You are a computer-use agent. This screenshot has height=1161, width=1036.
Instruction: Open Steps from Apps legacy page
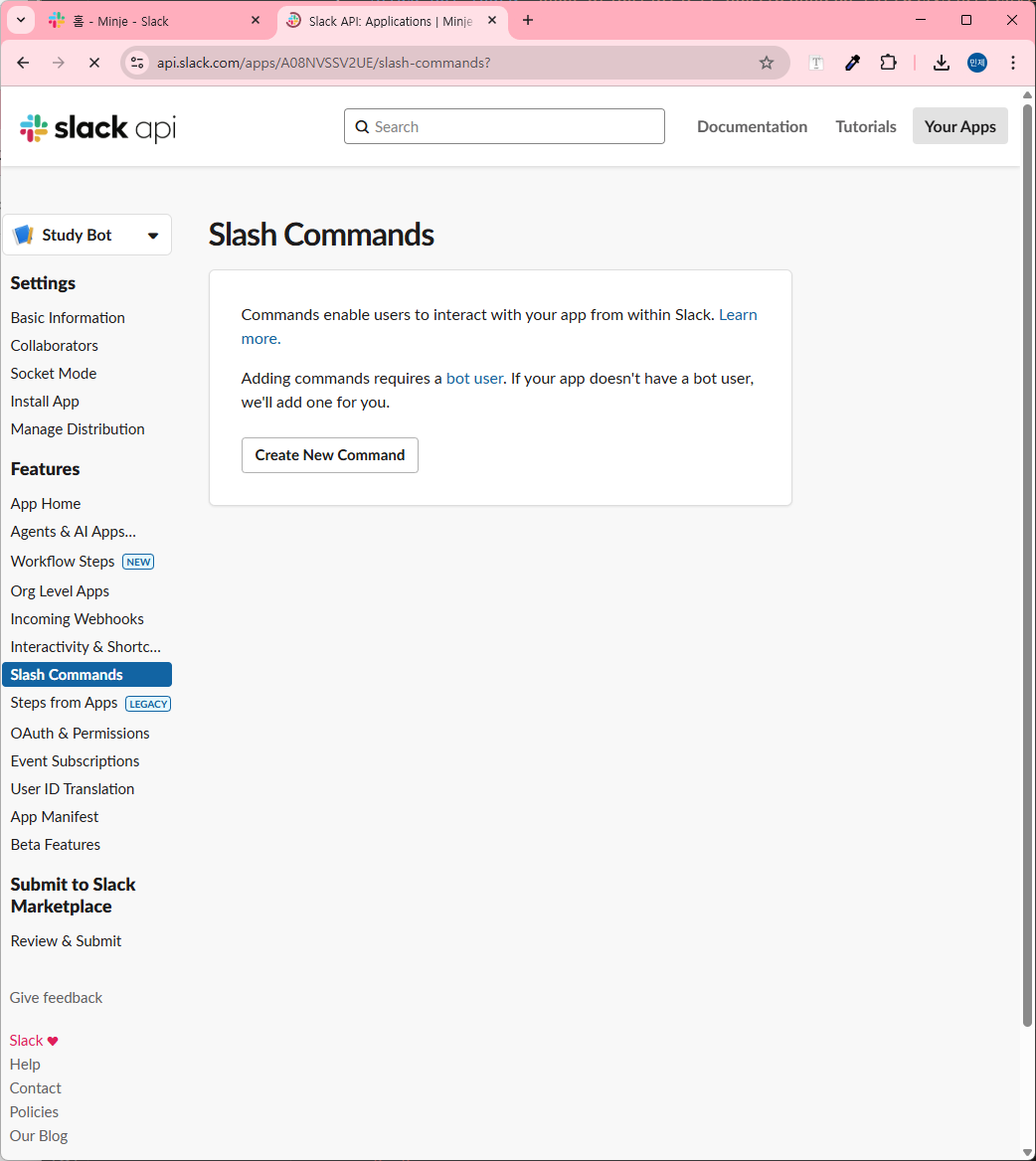coord(64,703)
